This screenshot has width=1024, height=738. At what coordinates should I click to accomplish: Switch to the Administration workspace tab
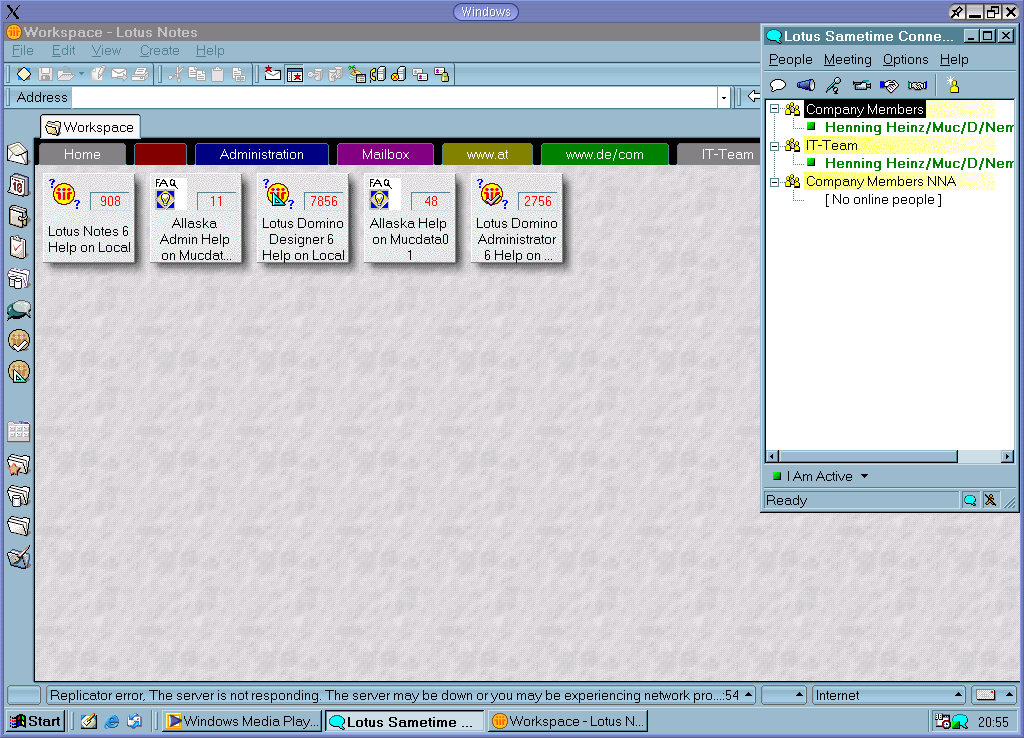(x=261, y=155)
